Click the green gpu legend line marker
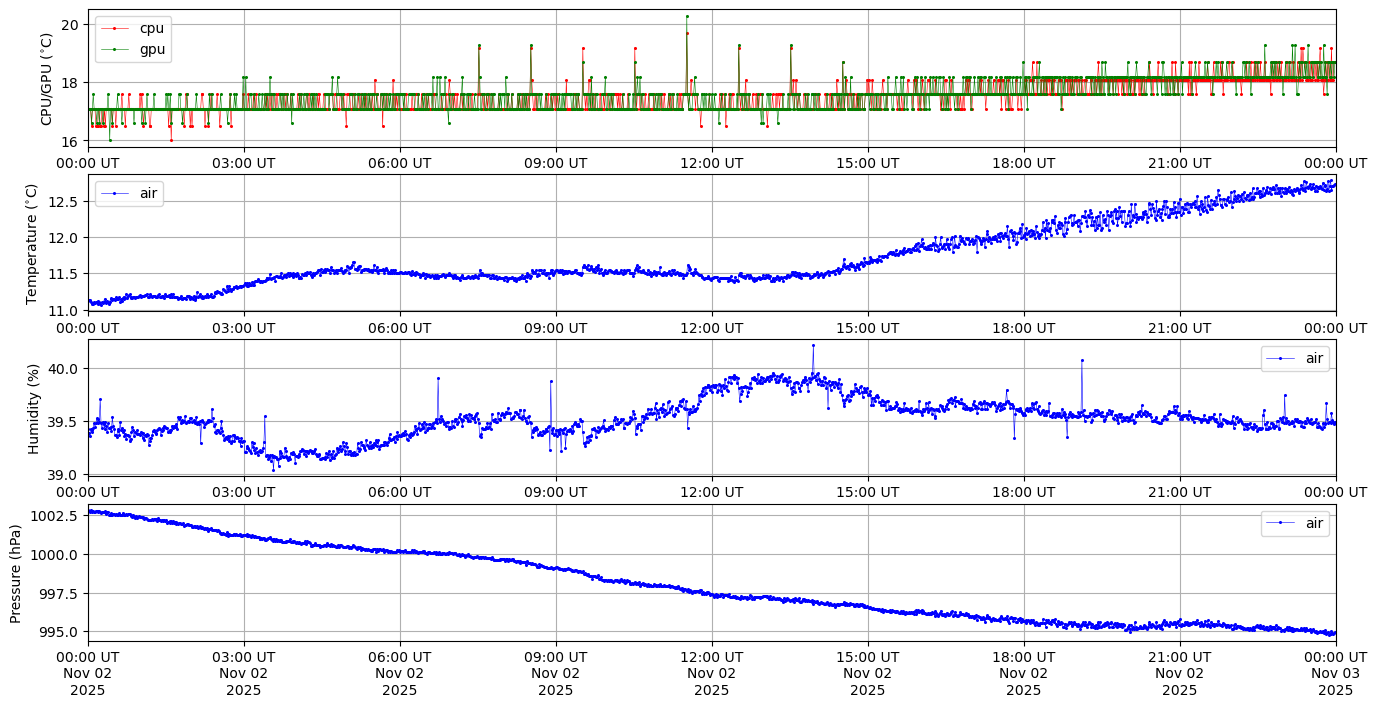This screenshot has height=707, width=1377. click(117, 48)
